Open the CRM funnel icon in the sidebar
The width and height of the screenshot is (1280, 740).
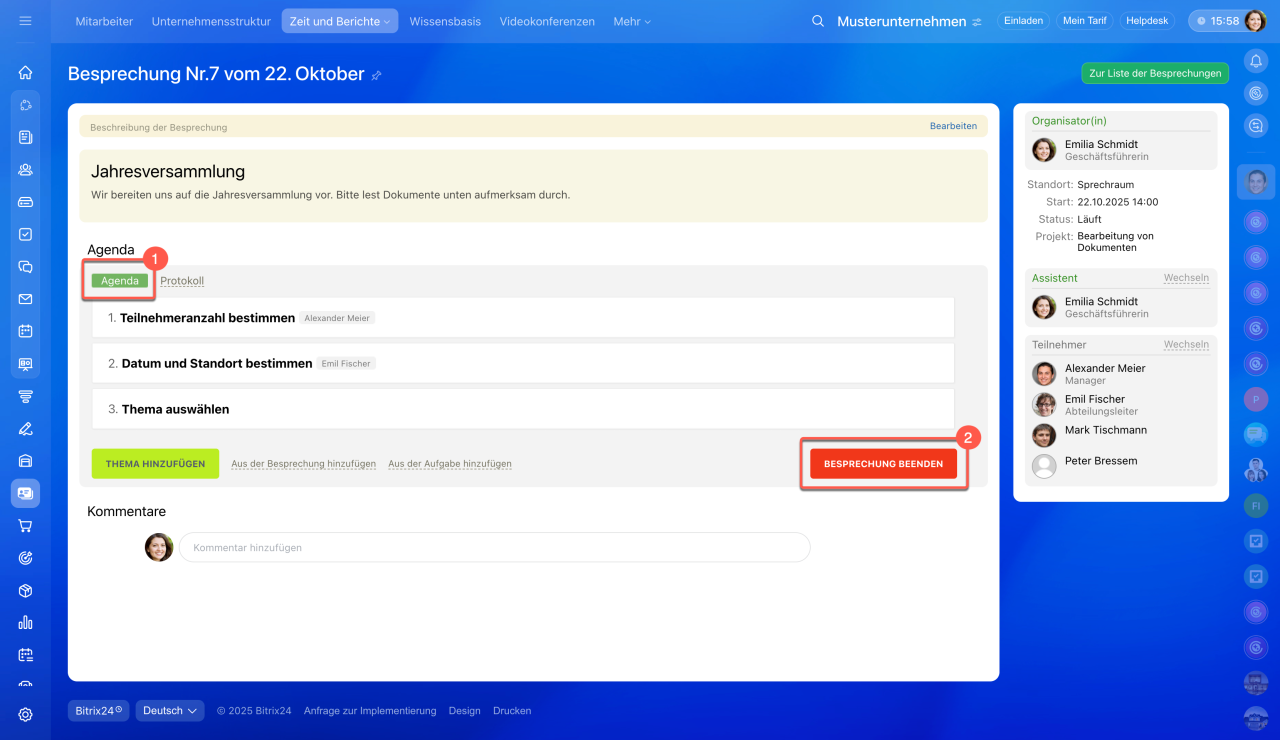[x=25, y=396]
